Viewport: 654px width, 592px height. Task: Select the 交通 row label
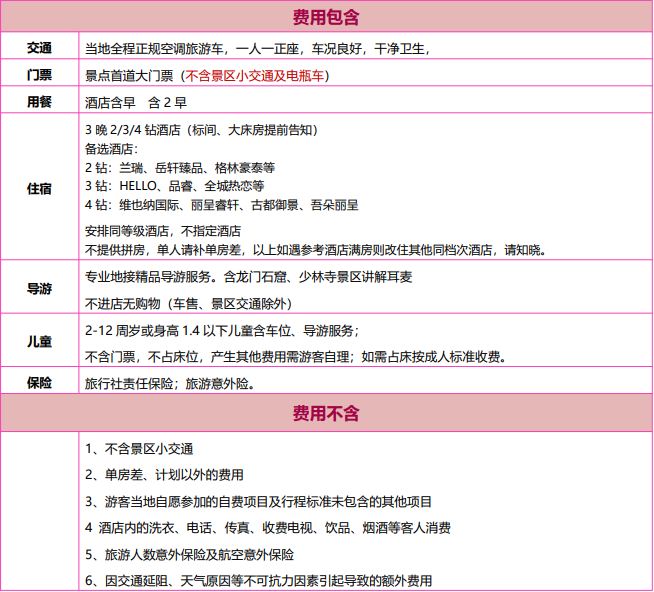[x=39, y=48]
